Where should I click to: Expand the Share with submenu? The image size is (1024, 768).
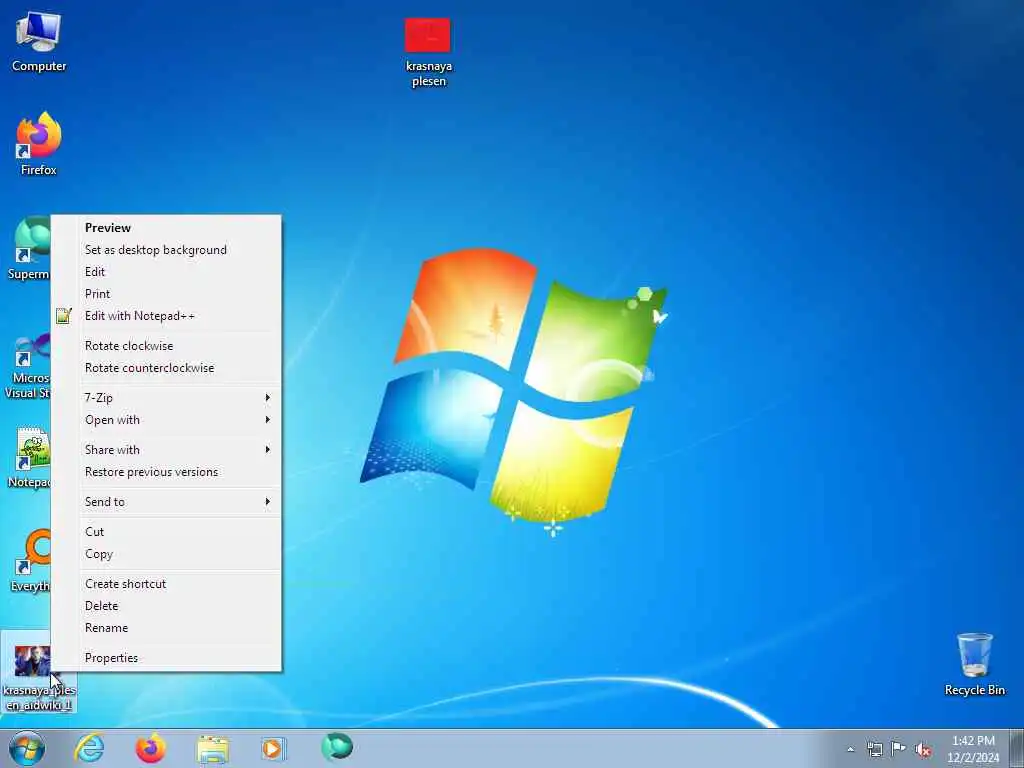166,450
